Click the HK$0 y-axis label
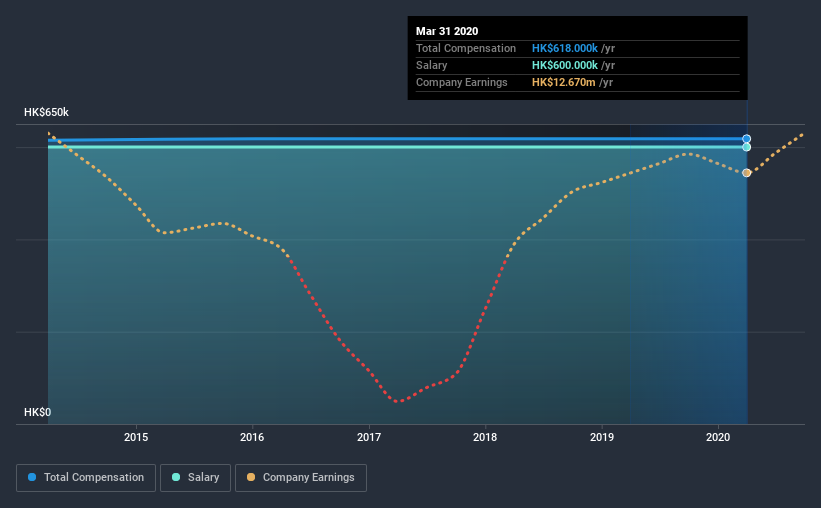The height and width of the screenshot is (508, 821). (38, 413)
